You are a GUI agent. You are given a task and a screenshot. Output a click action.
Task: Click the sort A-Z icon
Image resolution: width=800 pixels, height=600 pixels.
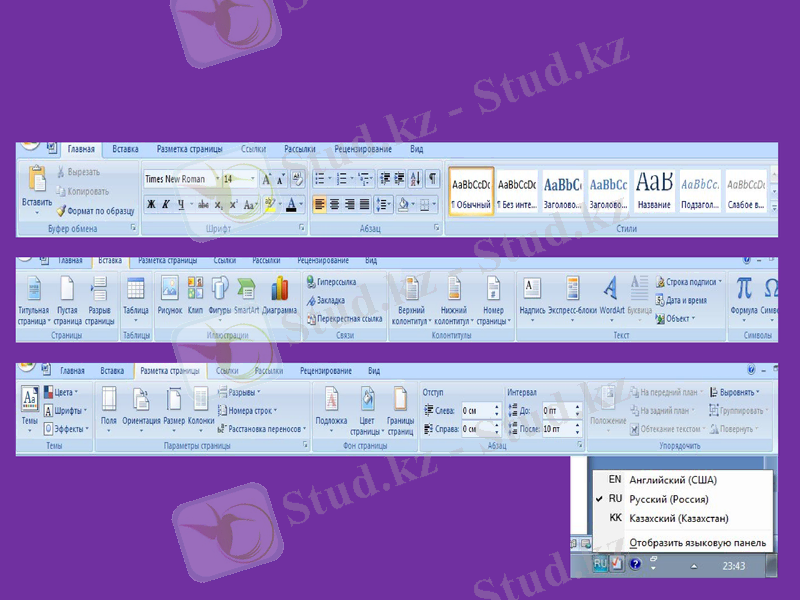(x=416, y=179)
